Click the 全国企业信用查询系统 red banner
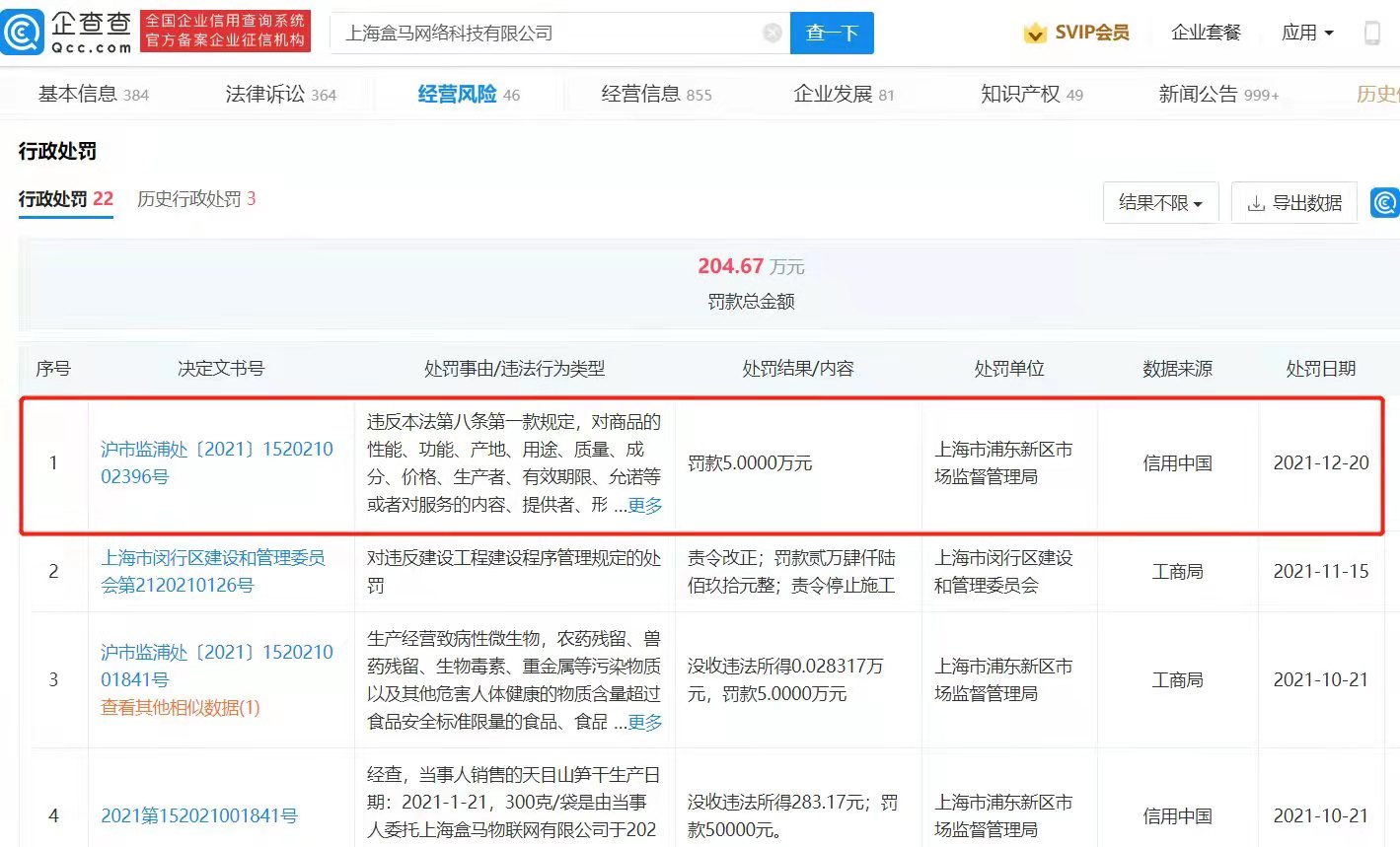This screenshot has width=1400, height=847. [225, 31]
